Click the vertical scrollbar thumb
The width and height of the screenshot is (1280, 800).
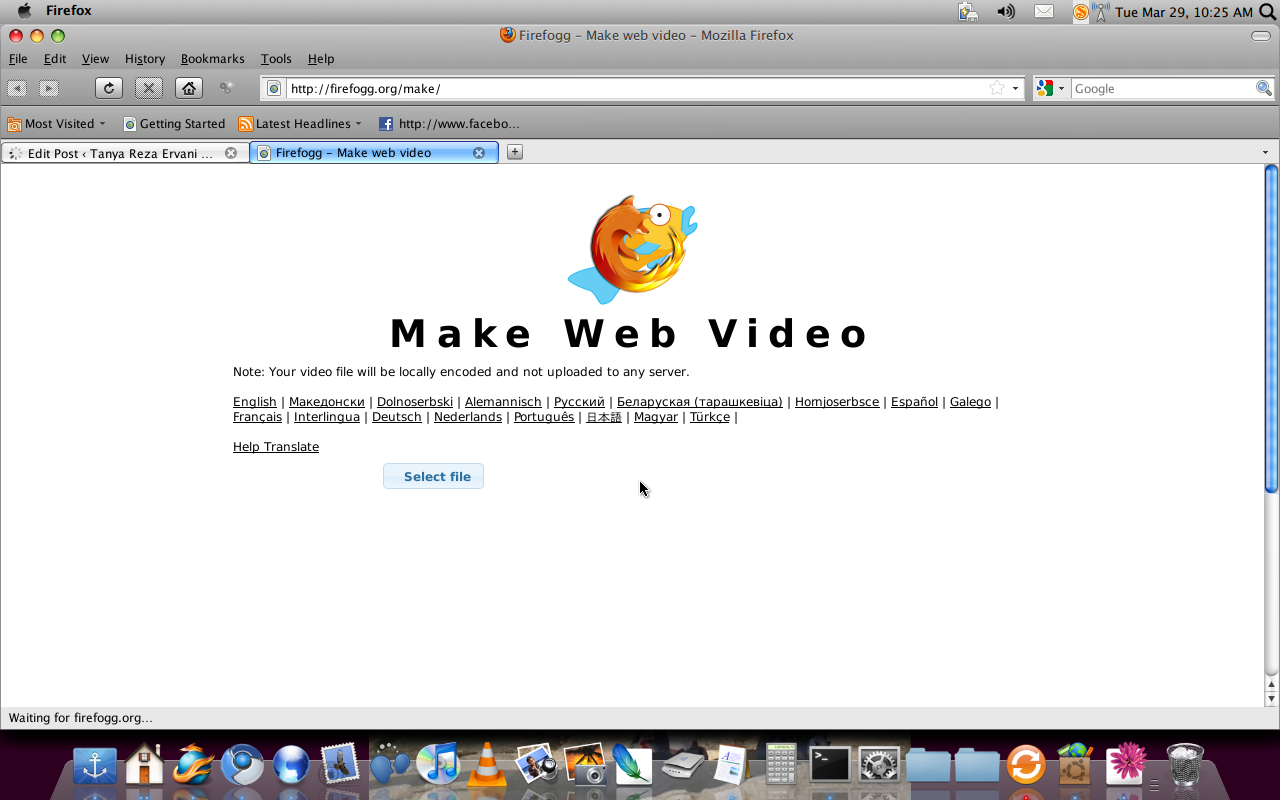1271,329
